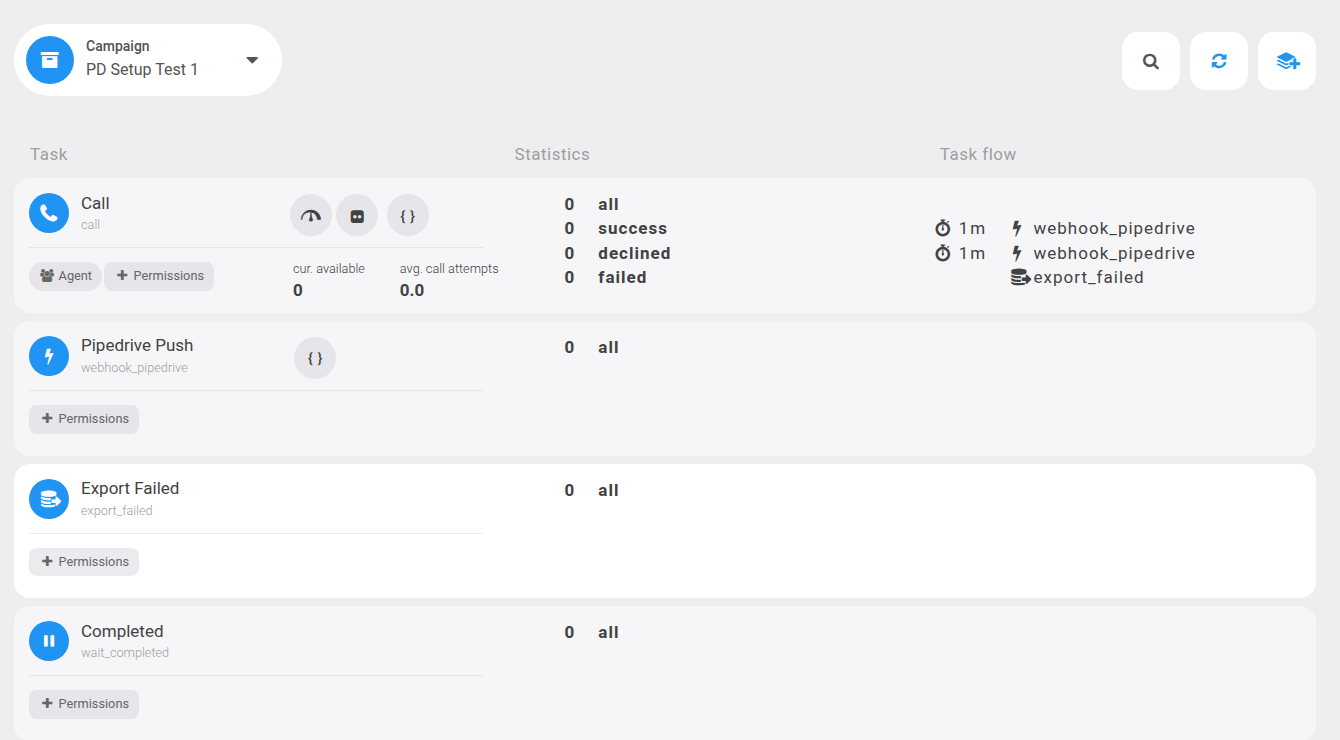The width and height of the screenshot is (1340, 740).
Task: Click the 'Task flow' column header
Action: click(x=978, y=154)
